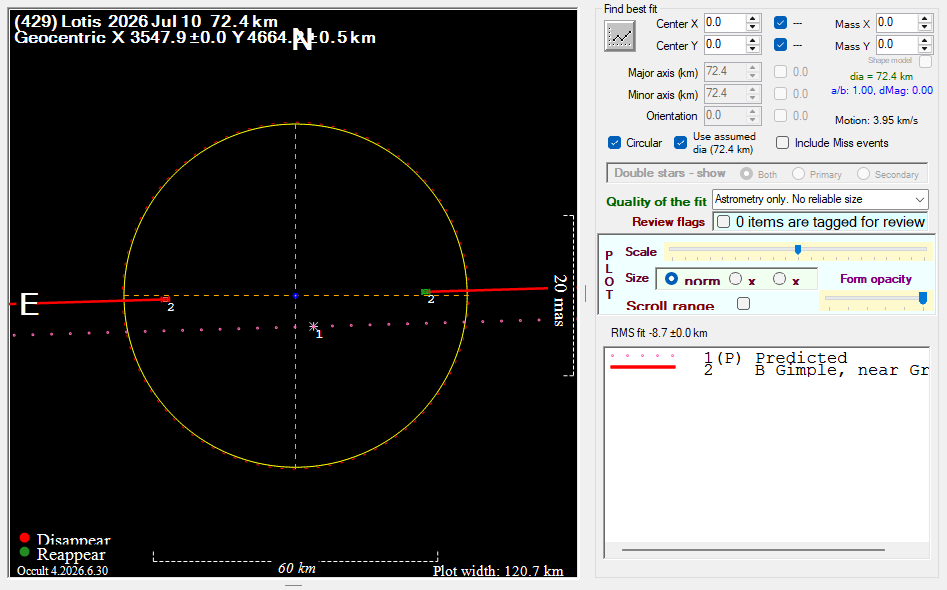The width and height of the screenshot is (947, 590).
Task: Enable Include Miss events
Action: pos(782,143)
